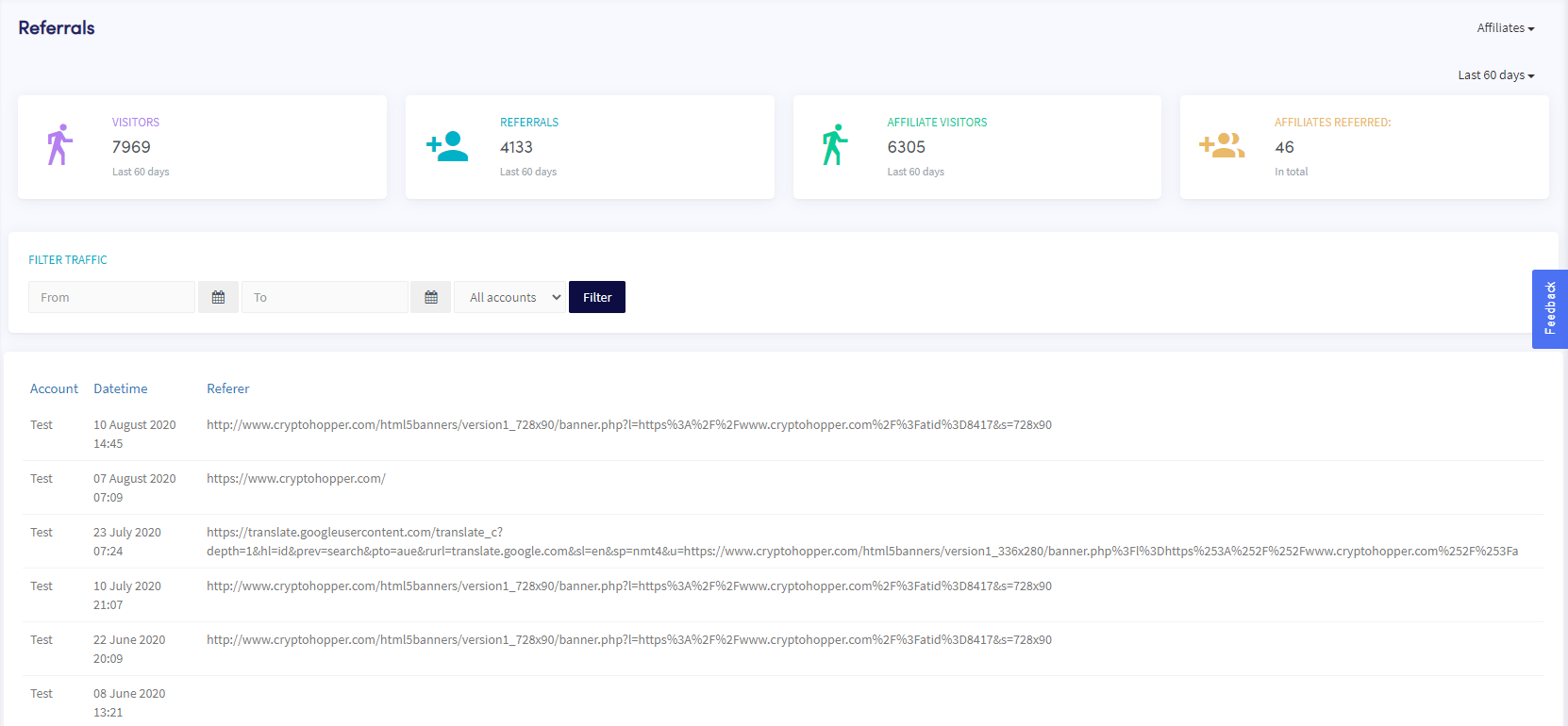Click the FILTER TRAFFIC section label
This screenshot has height=726, width=1568.
tap(68, 260)
